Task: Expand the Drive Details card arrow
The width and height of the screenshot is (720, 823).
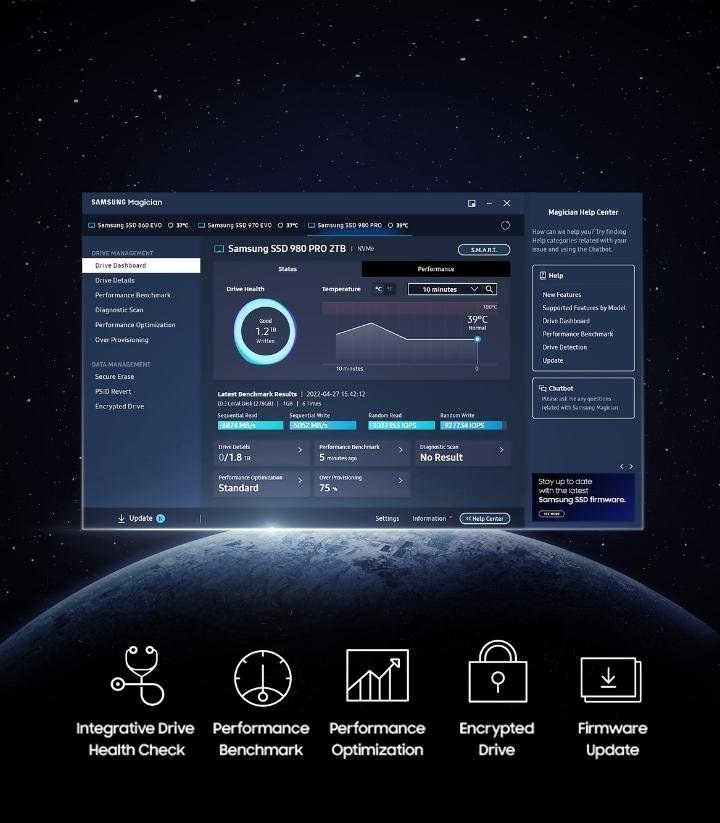Action: (x=300, y=451)
